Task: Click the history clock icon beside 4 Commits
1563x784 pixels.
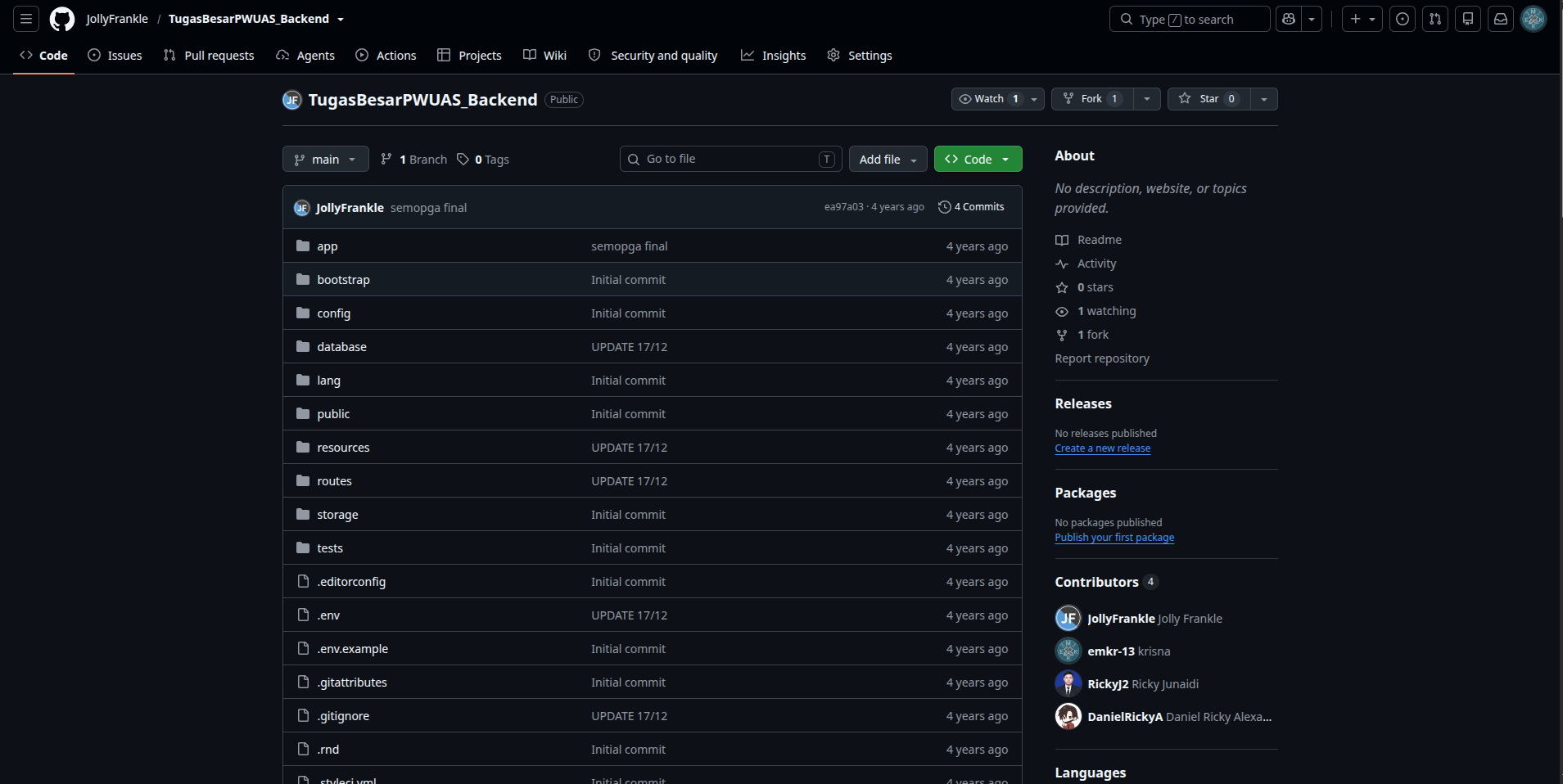Action: pos(945,207)
